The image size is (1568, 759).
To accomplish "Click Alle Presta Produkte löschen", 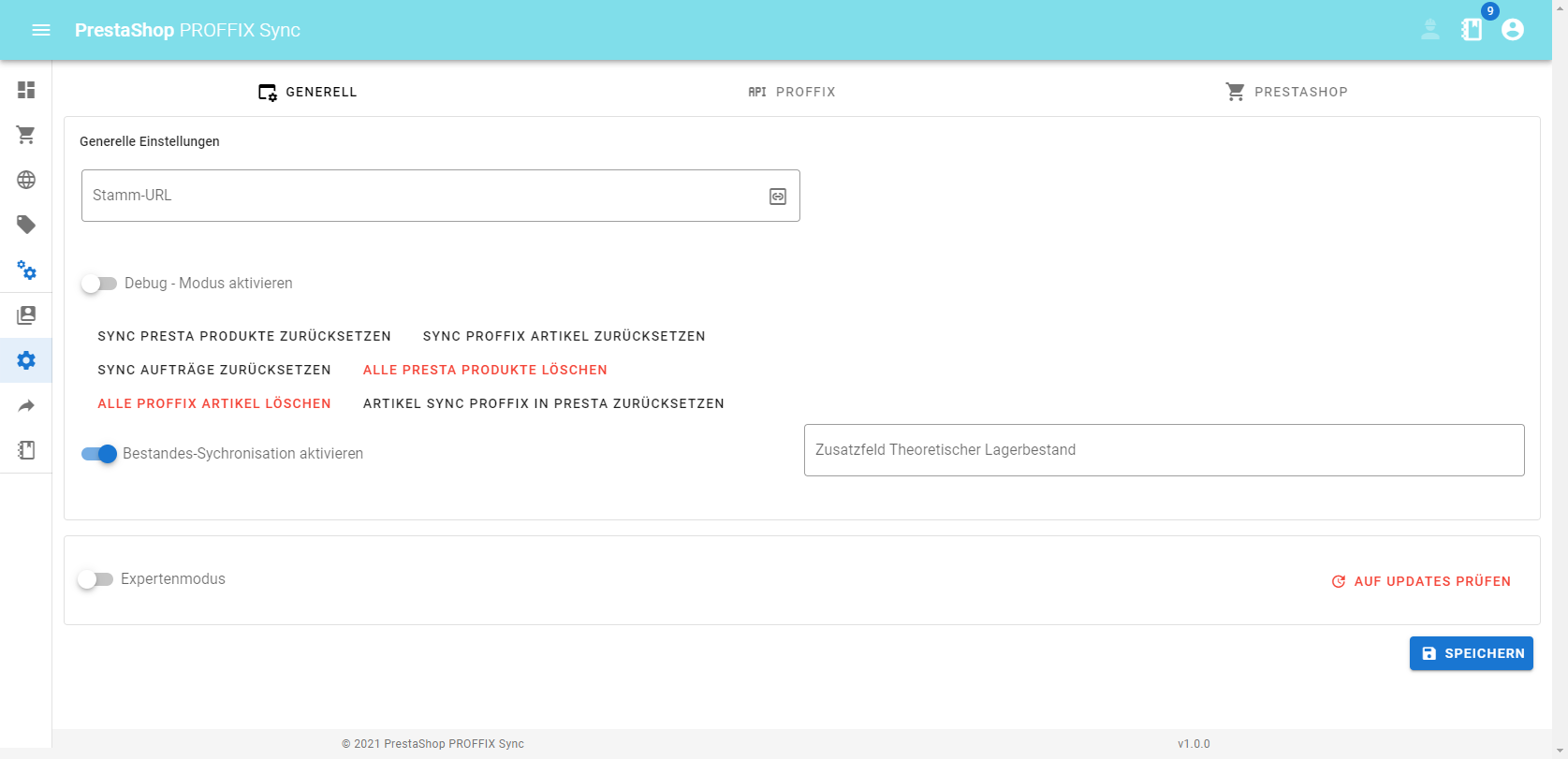I will (485, 370).
